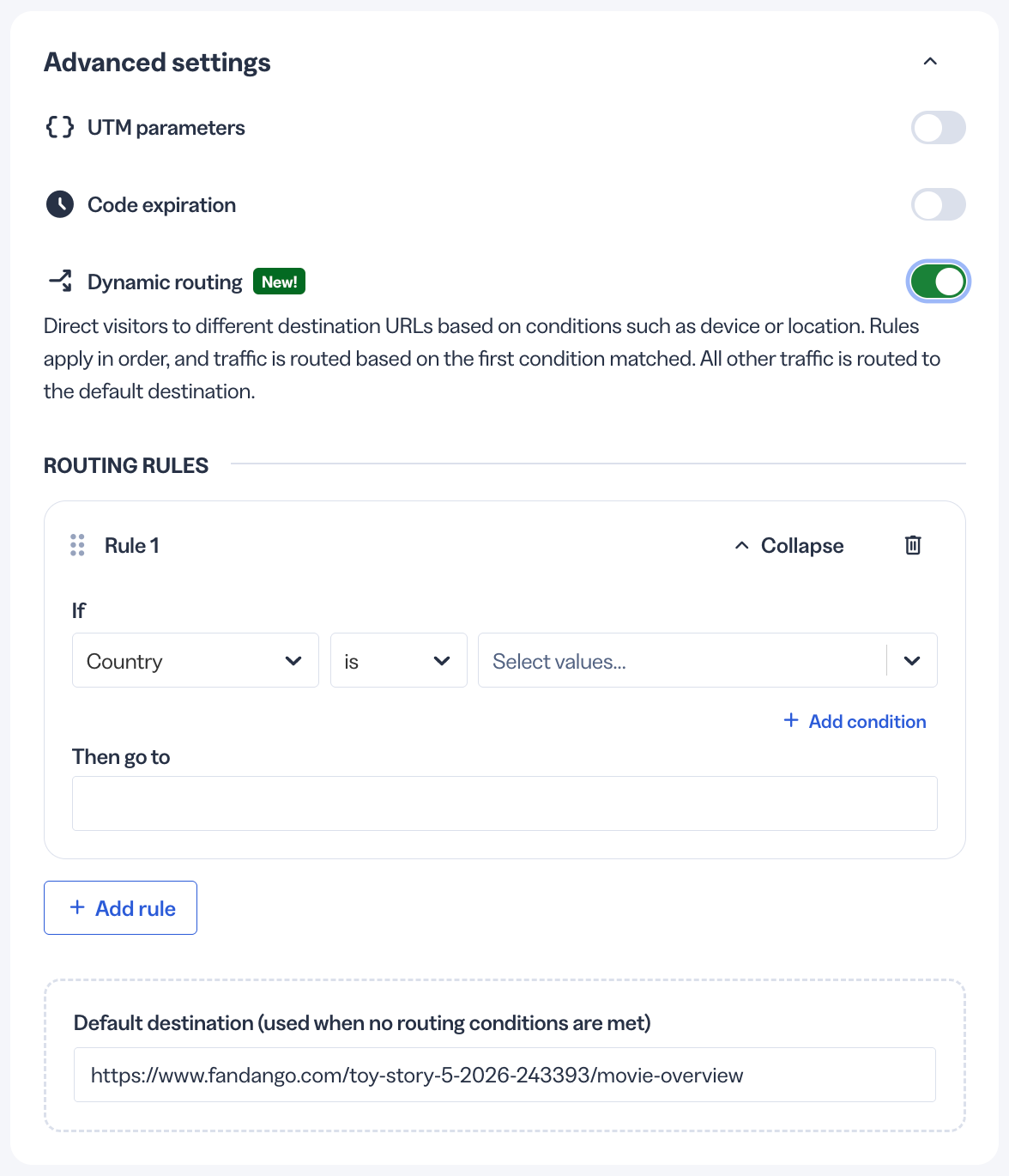
Task: Grab the Rule 1 drag handle dots
Action: pos(77,545)
